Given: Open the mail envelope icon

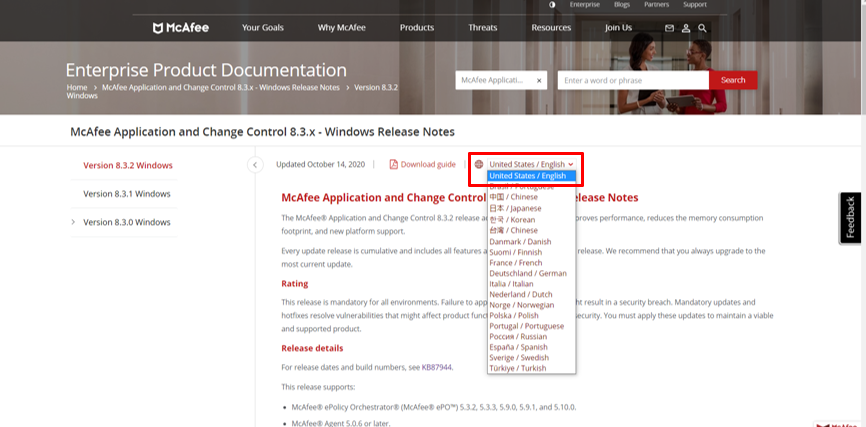Looking at the screenshot, I should [x=669, y=28].
